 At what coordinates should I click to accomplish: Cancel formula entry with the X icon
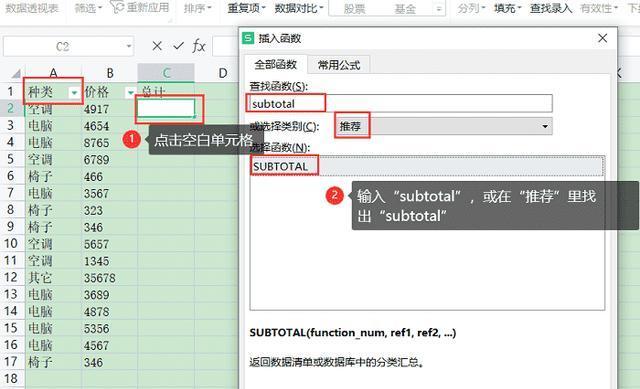(157, 46)
